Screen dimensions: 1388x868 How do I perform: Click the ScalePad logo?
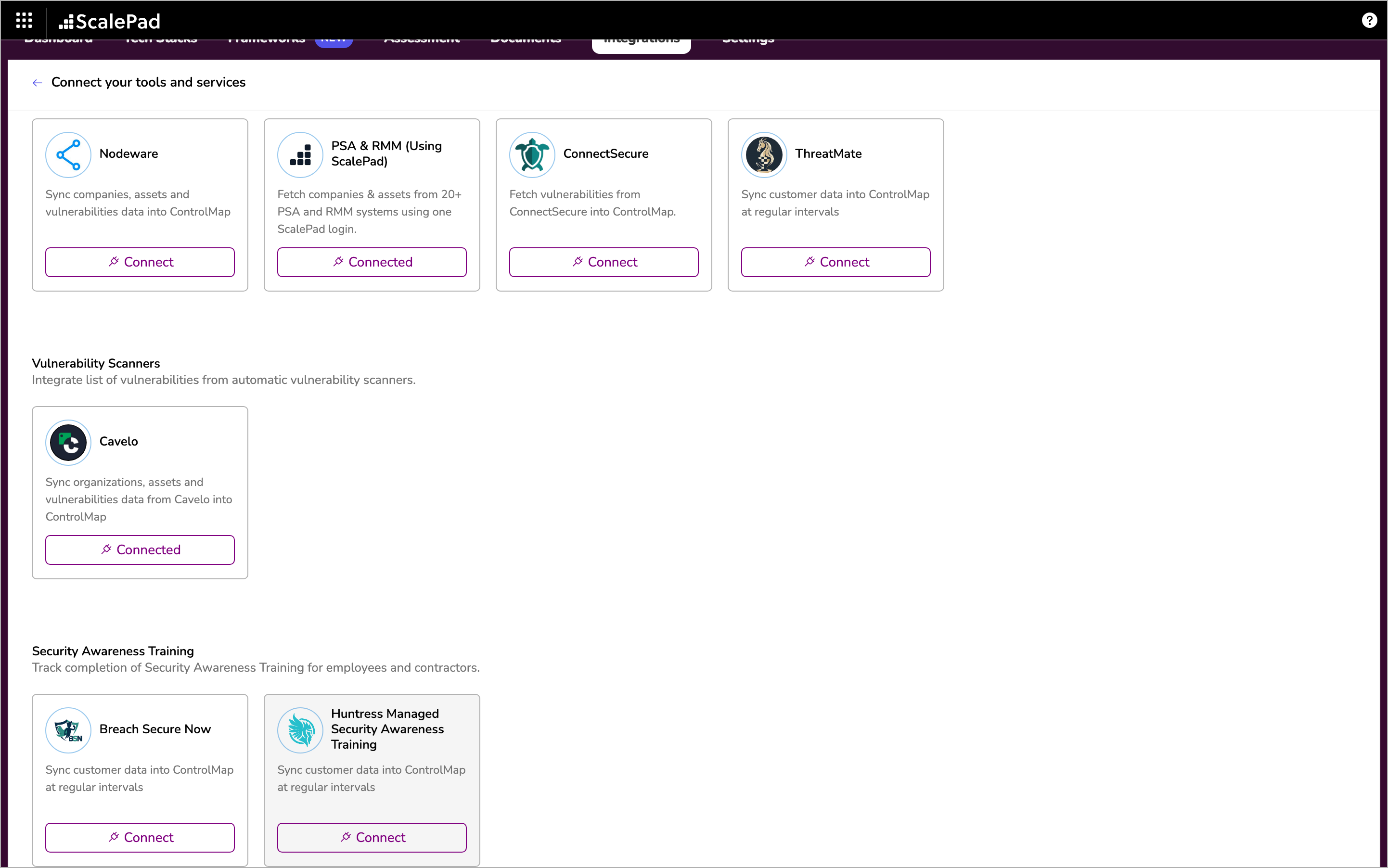tap(109, 22)
